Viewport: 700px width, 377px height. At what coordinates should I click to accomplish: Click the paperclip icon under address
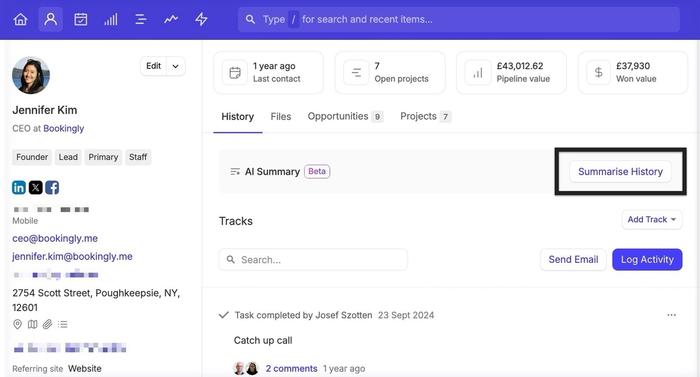pyautogui.click(x=47, y=324)
